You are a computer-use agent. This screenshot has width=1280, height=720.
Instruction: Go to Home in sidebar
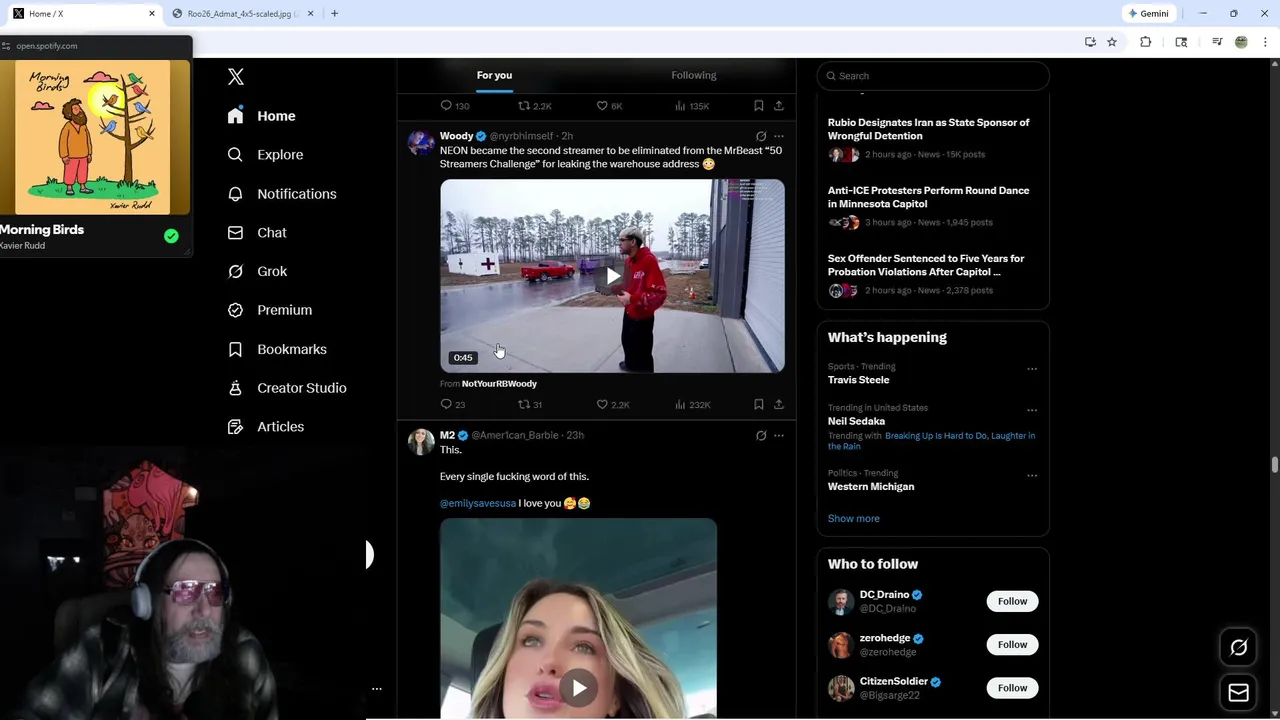coord(261,116)
